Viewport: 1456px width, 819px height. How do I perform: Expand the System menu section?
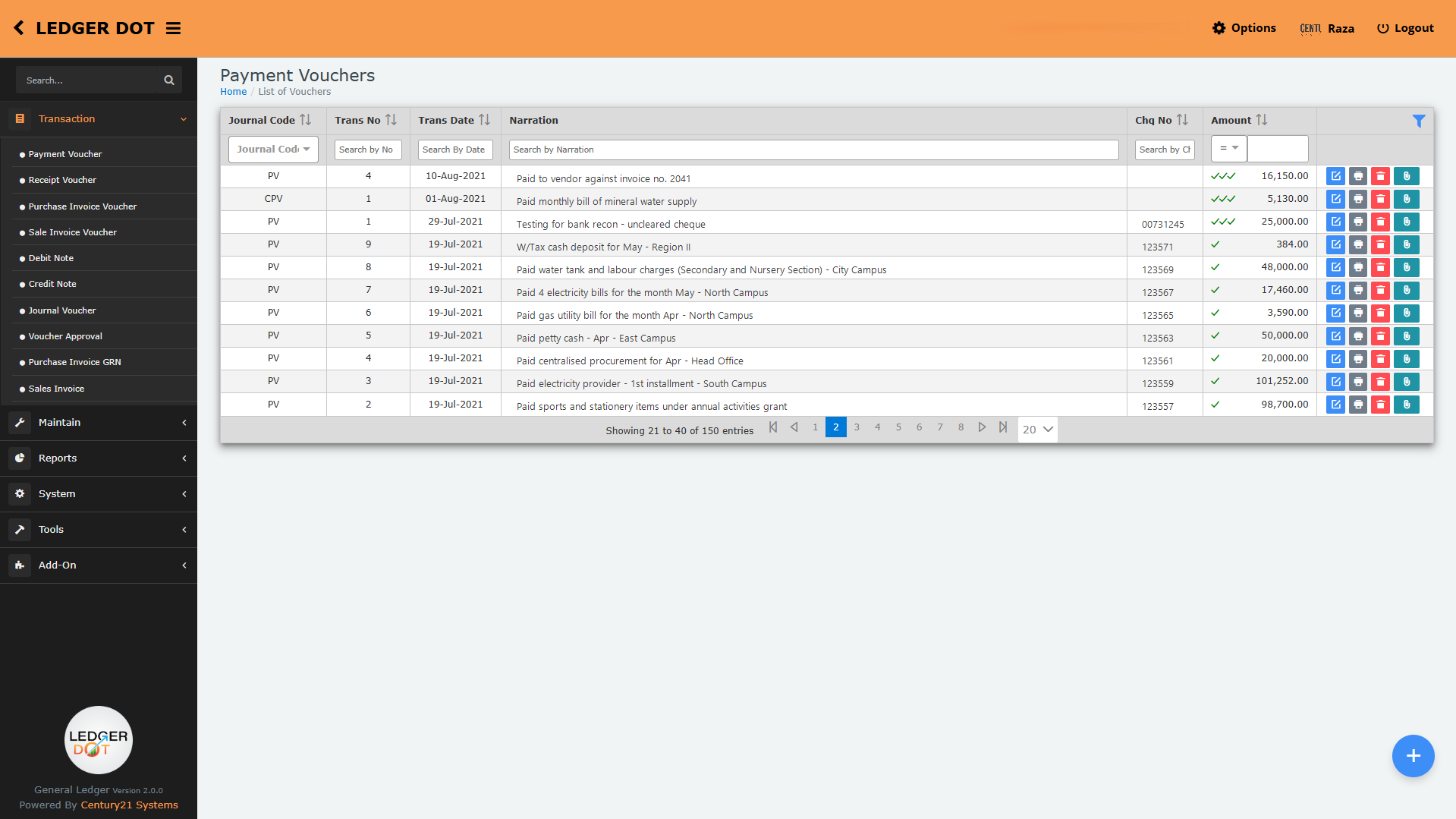pos(99,494)
